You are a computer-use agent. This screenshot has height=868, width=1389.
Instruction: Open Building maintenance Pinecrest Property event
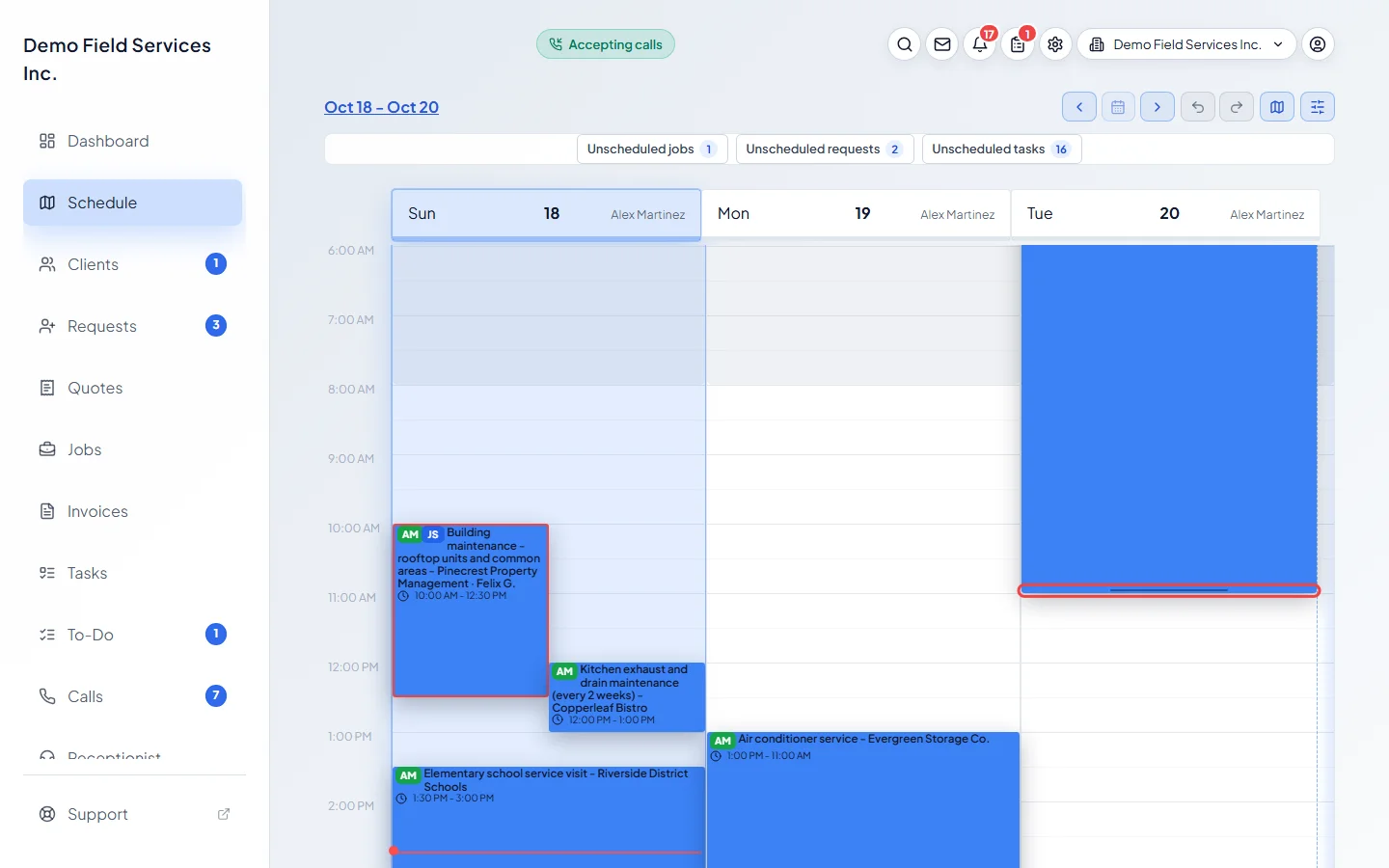tap(471, 610)
